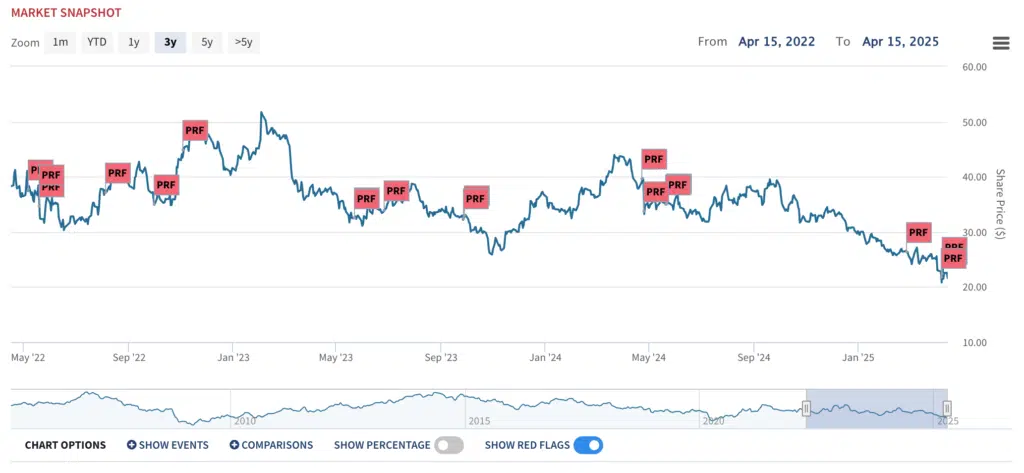The width and height of the screenshot is (1024, 473).
Task: Click the left navigator range handle
Action: [807, 409]
